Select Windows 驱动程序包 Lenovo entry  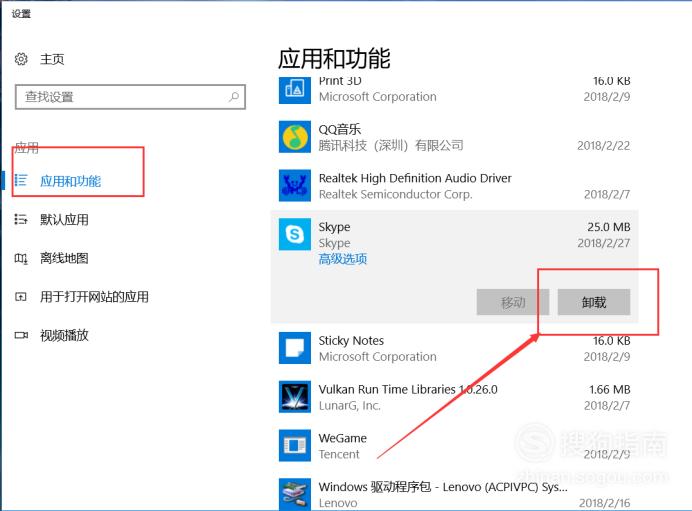[443, 487]
